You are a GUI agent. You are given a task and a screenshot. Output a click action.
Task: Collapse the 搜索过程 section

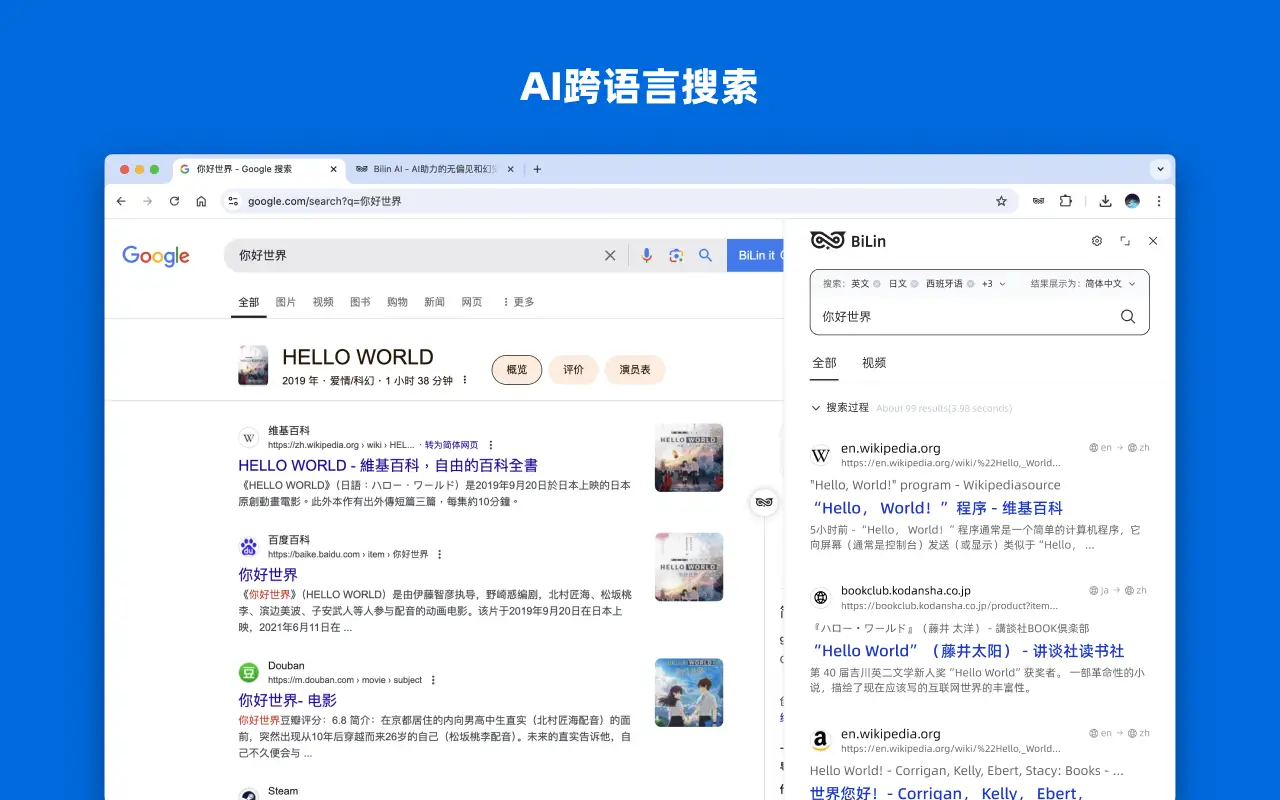click(x=817, y=407)
